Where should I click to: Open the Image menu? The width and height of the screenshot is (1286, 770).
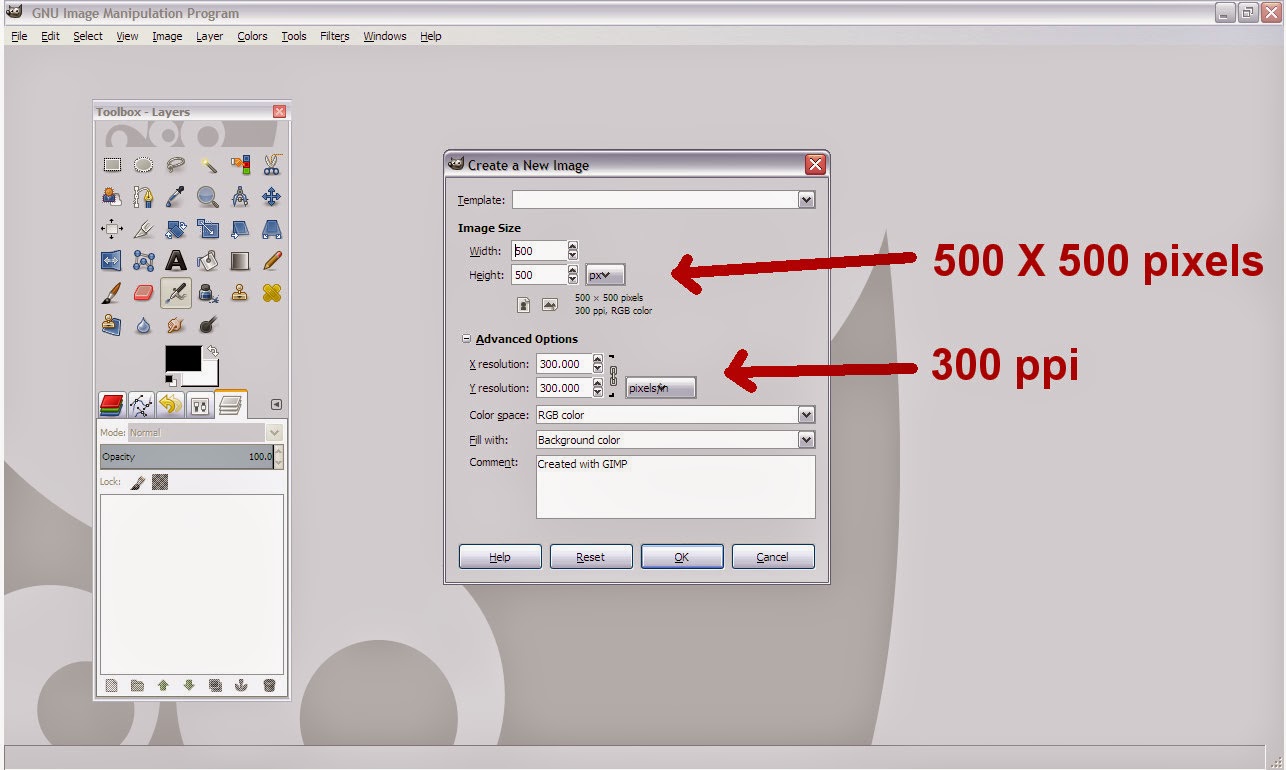coord(167,36)
